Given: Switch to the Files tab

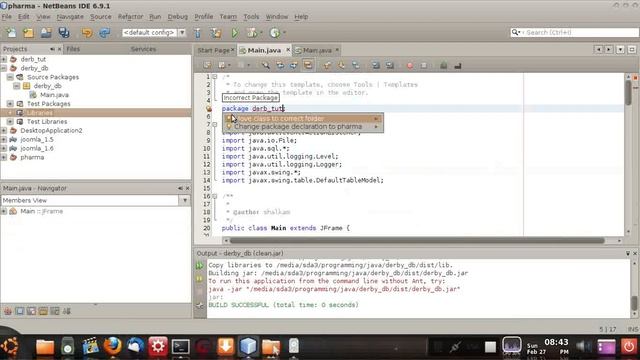Looking at the screenshot, I should point(73,49).
